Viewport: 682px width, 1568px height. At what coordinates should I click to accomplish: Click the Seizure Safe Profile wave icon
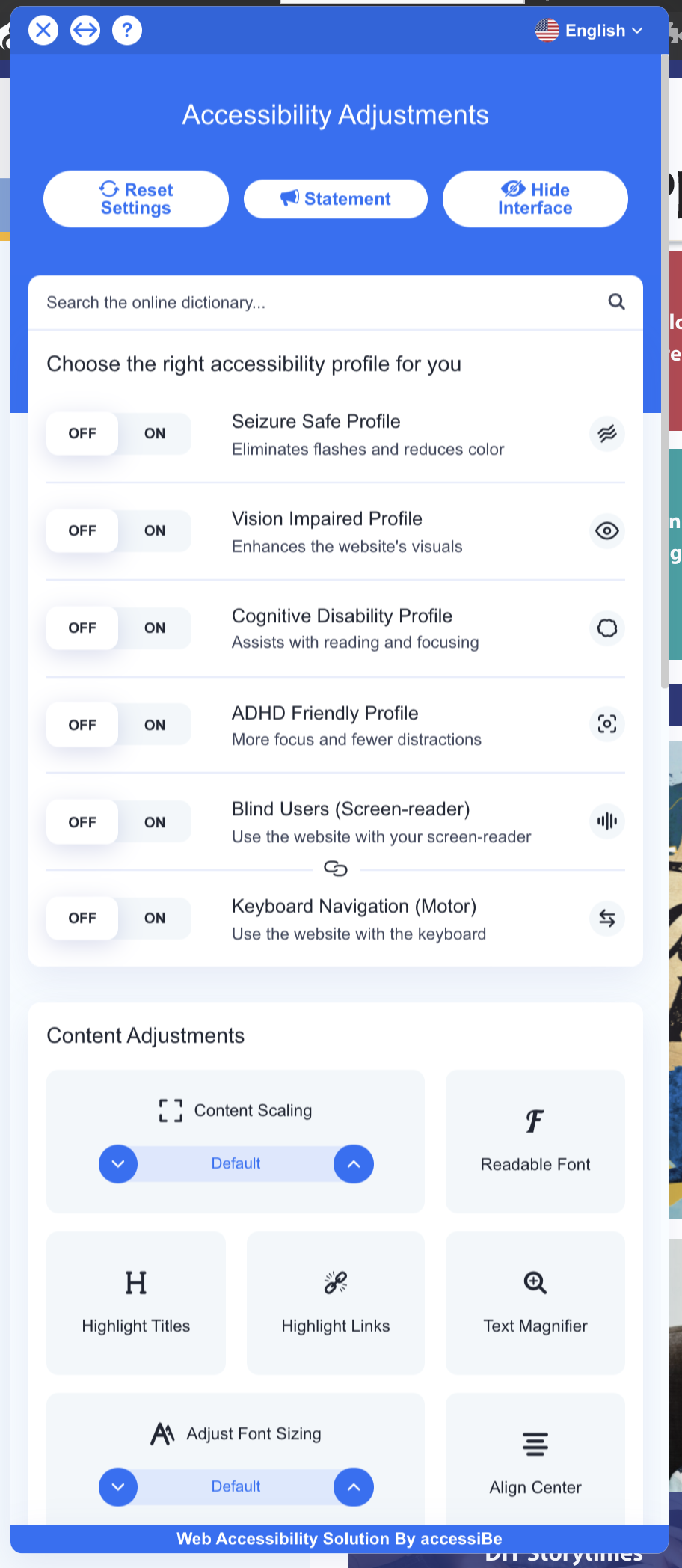(607, 433)
